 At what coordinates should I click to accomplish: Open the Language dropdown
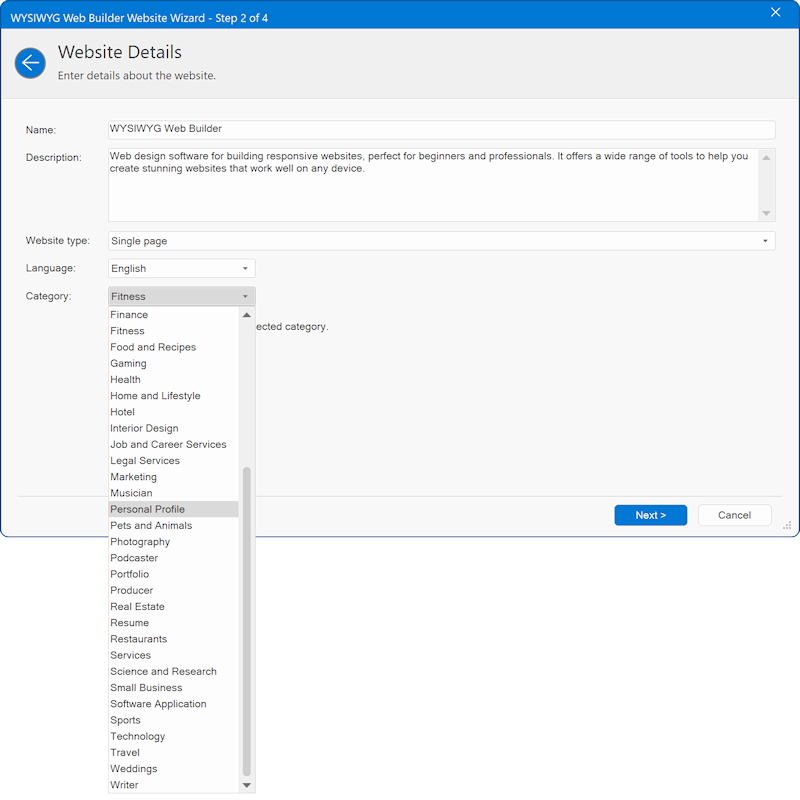click(x=182, y=268)
